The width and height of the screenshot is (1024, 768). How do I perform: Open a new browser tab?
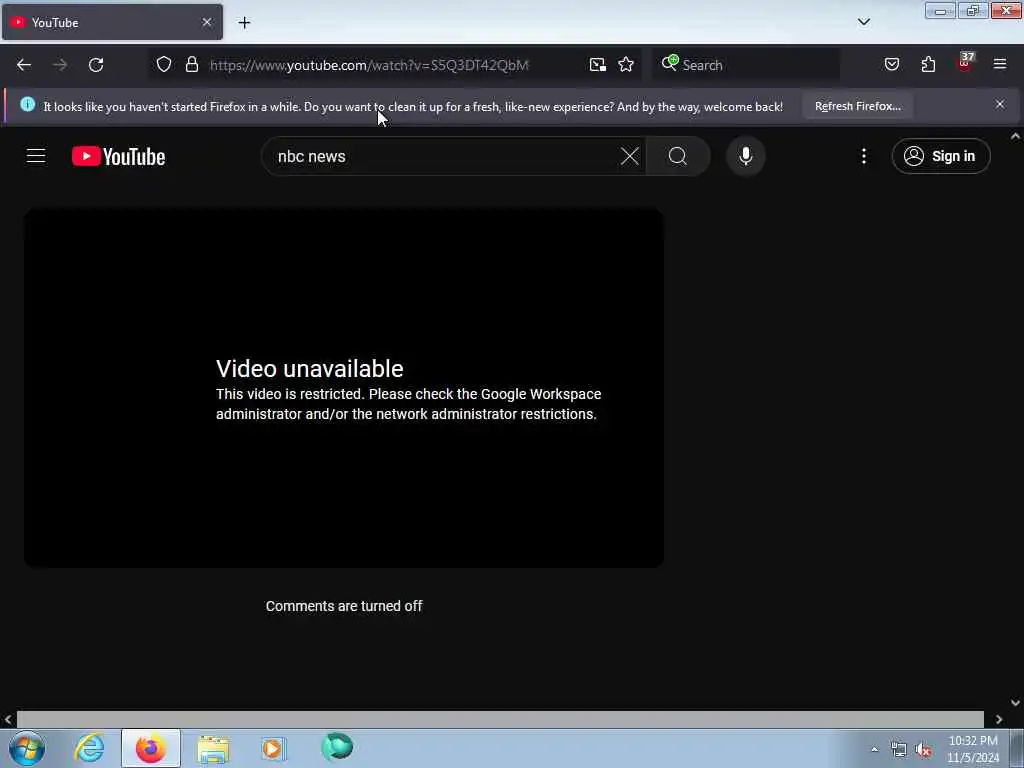[244, 23]
